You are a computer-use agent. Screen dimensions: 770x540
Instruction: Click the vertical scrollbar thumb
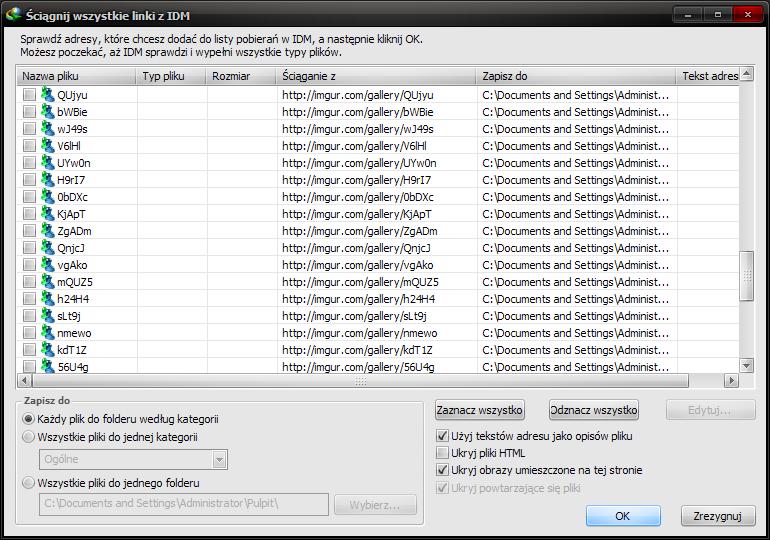click(x=746, y=276)
